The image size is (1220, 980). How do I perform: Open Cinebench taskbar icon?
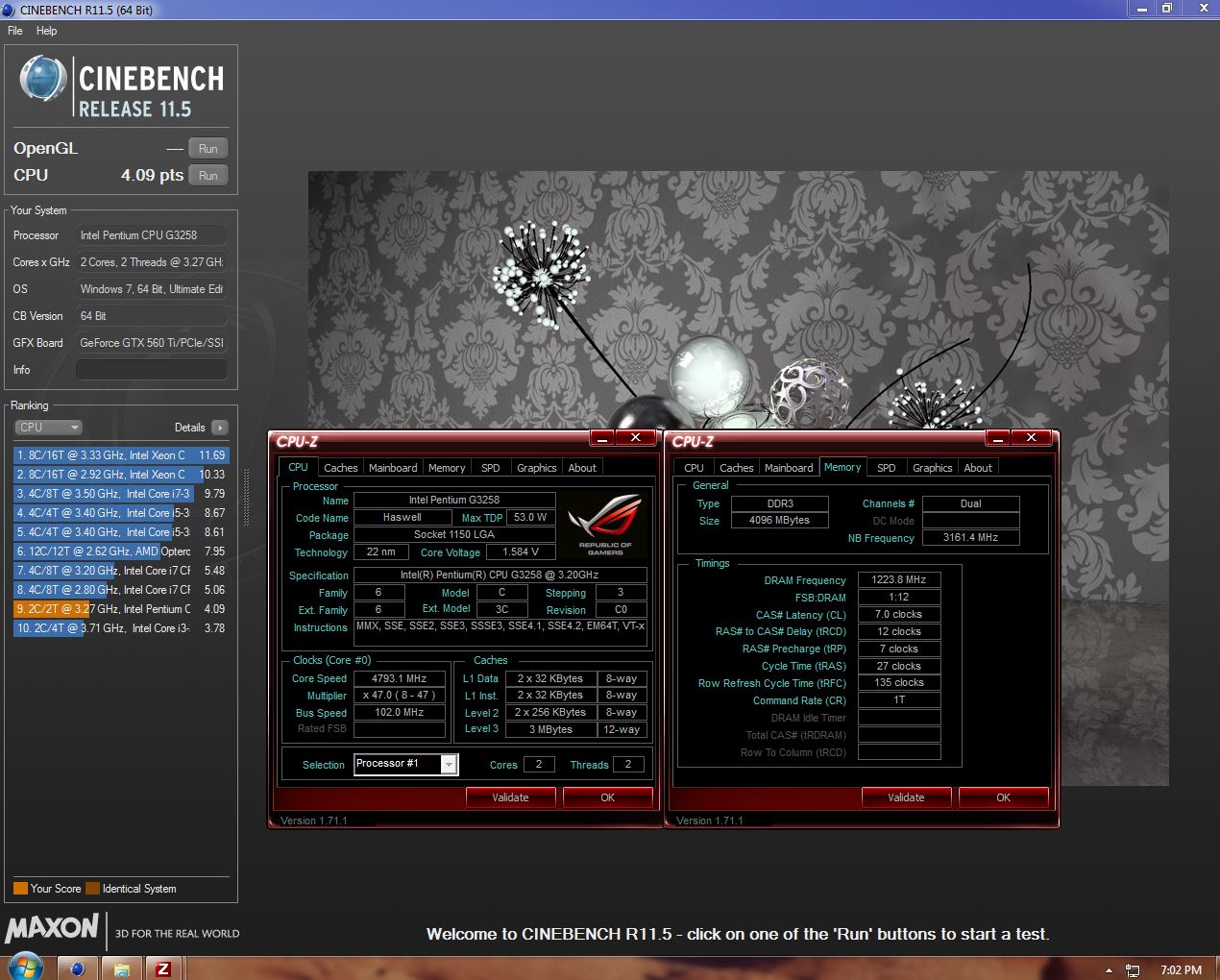point(78,968)
